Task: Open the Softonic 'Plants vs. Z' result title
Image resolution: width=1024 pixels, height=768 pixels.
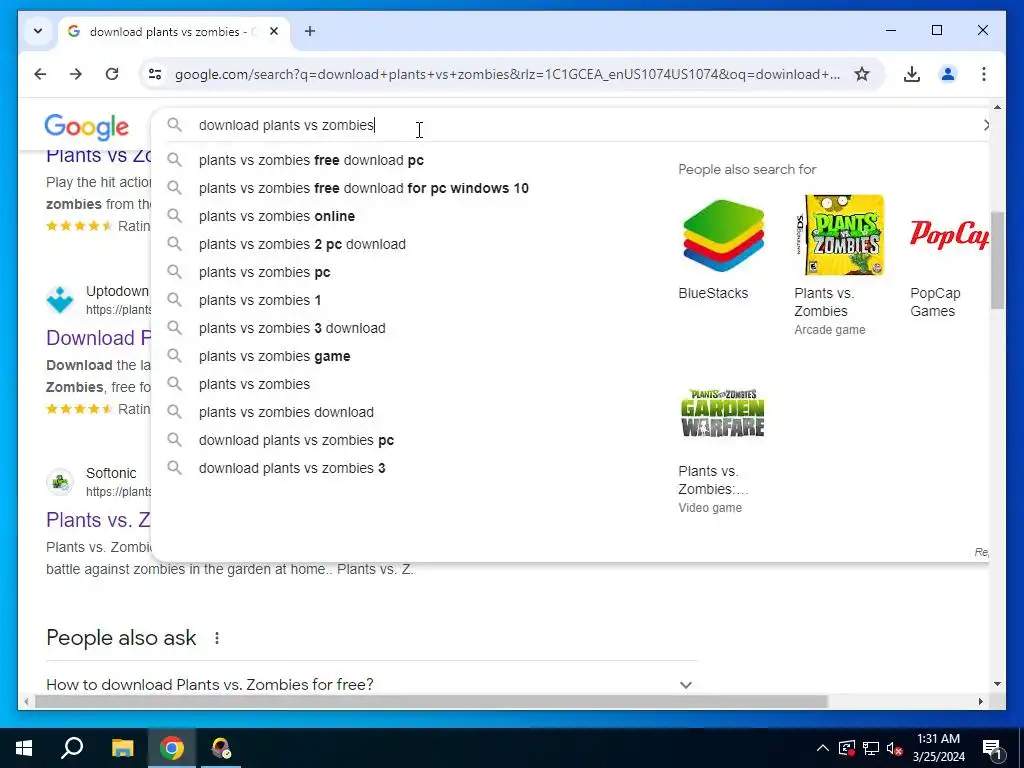Action: [98, 520]
